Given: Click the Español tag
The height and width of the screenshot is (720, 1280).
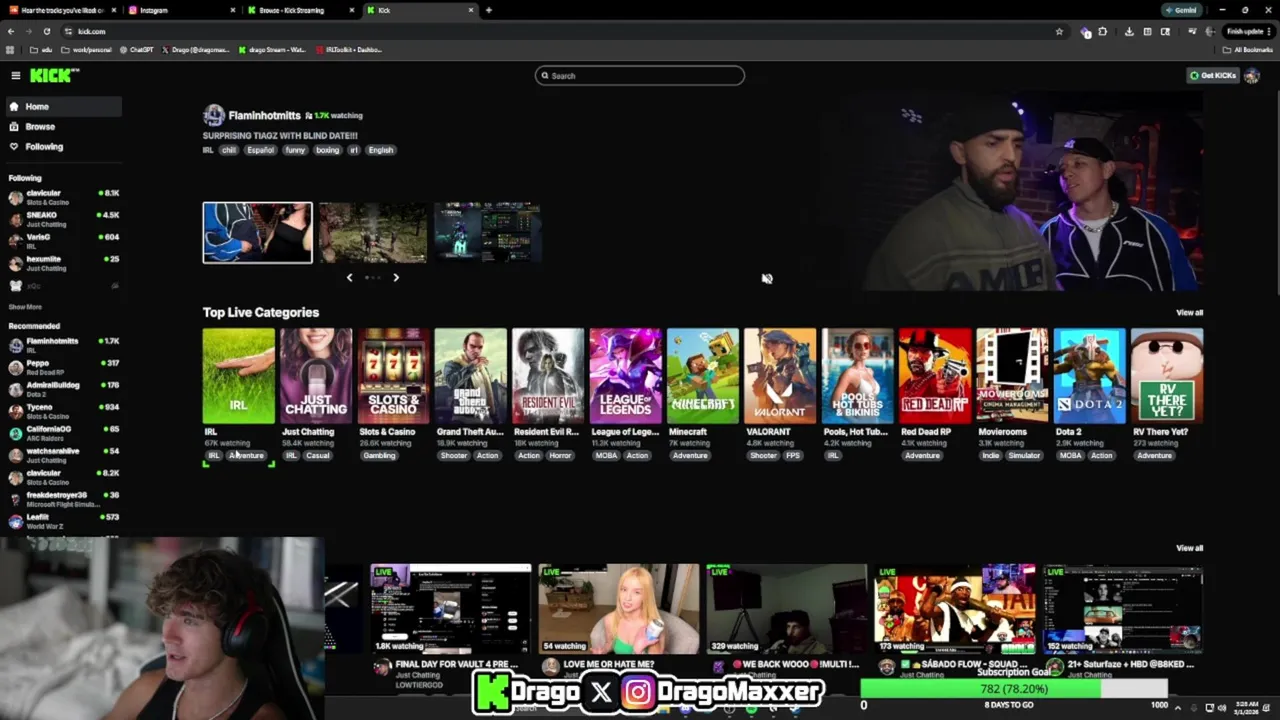Looking at the screenshot, I should pos(260,150).
